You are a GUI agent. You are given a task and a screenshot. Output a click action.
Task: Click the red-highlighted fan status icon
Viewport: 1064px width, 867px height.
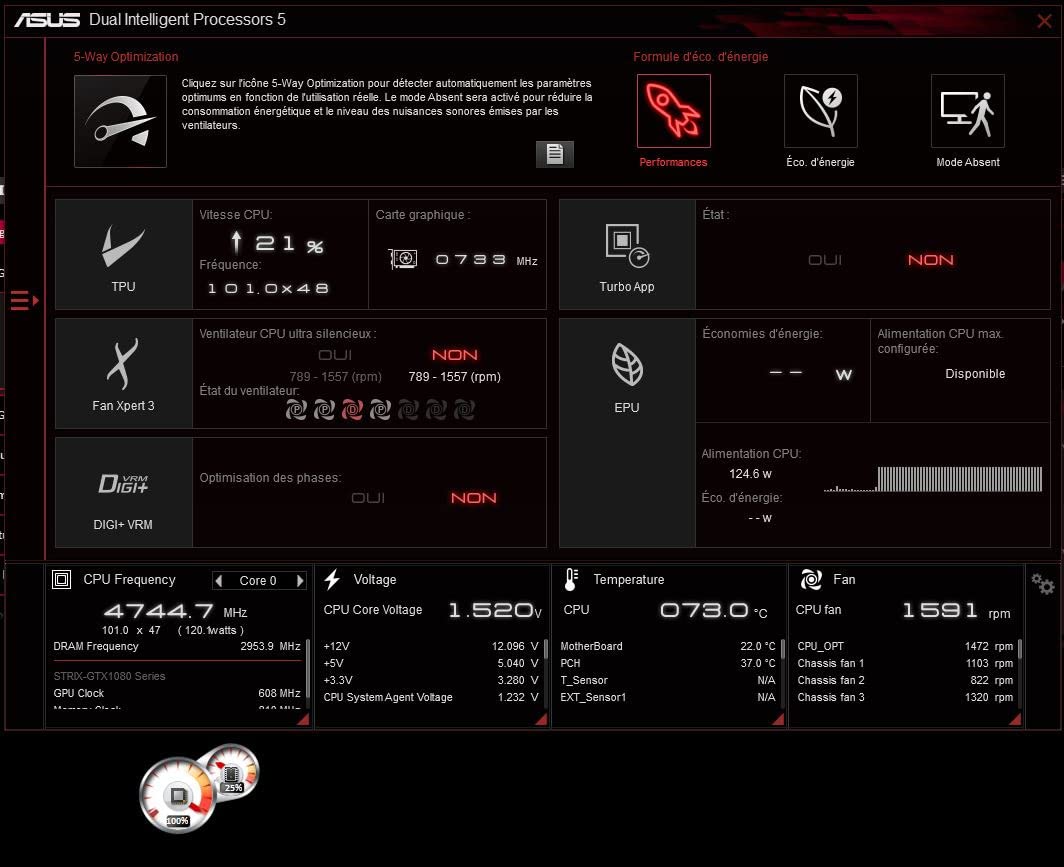pos(352,409)
